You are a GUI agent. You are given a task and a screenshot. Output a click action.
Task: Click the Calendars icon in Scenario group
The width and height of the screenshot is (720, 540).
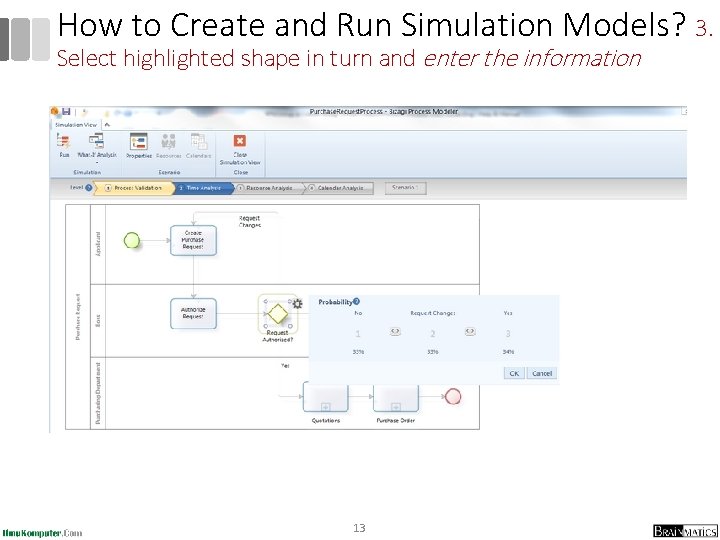(x=198, y=141)
